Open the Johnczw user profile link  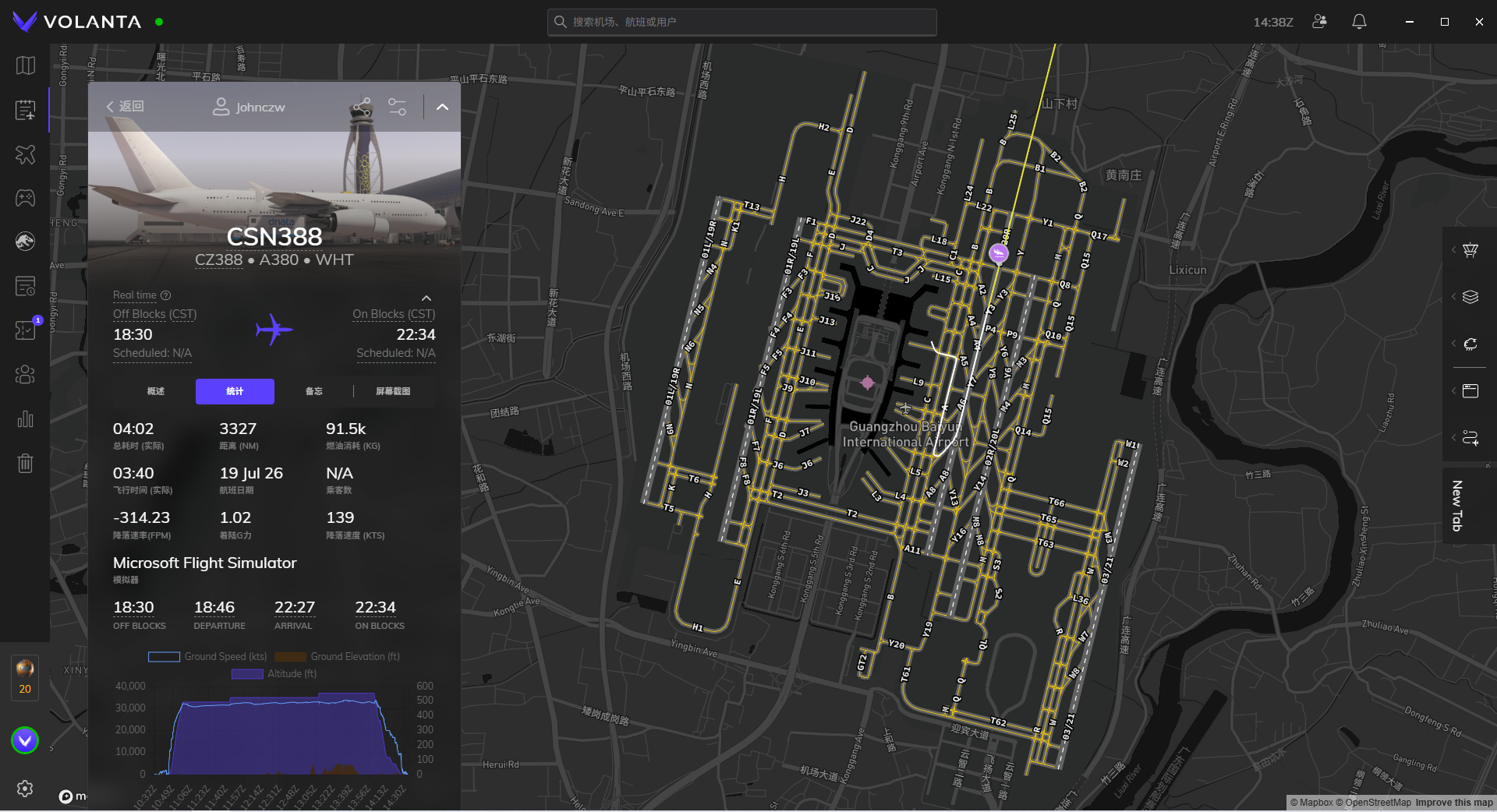click(249, 107)
